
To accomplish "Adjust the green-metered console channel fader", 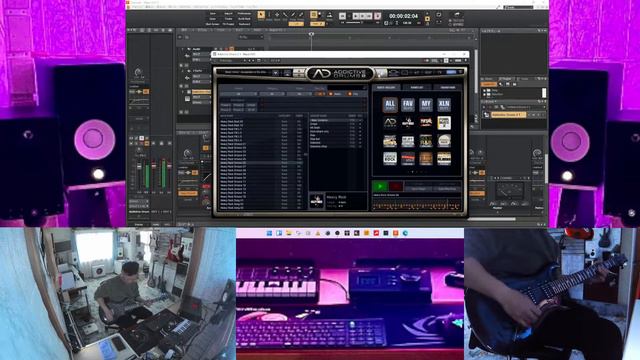I will [154, 167].
